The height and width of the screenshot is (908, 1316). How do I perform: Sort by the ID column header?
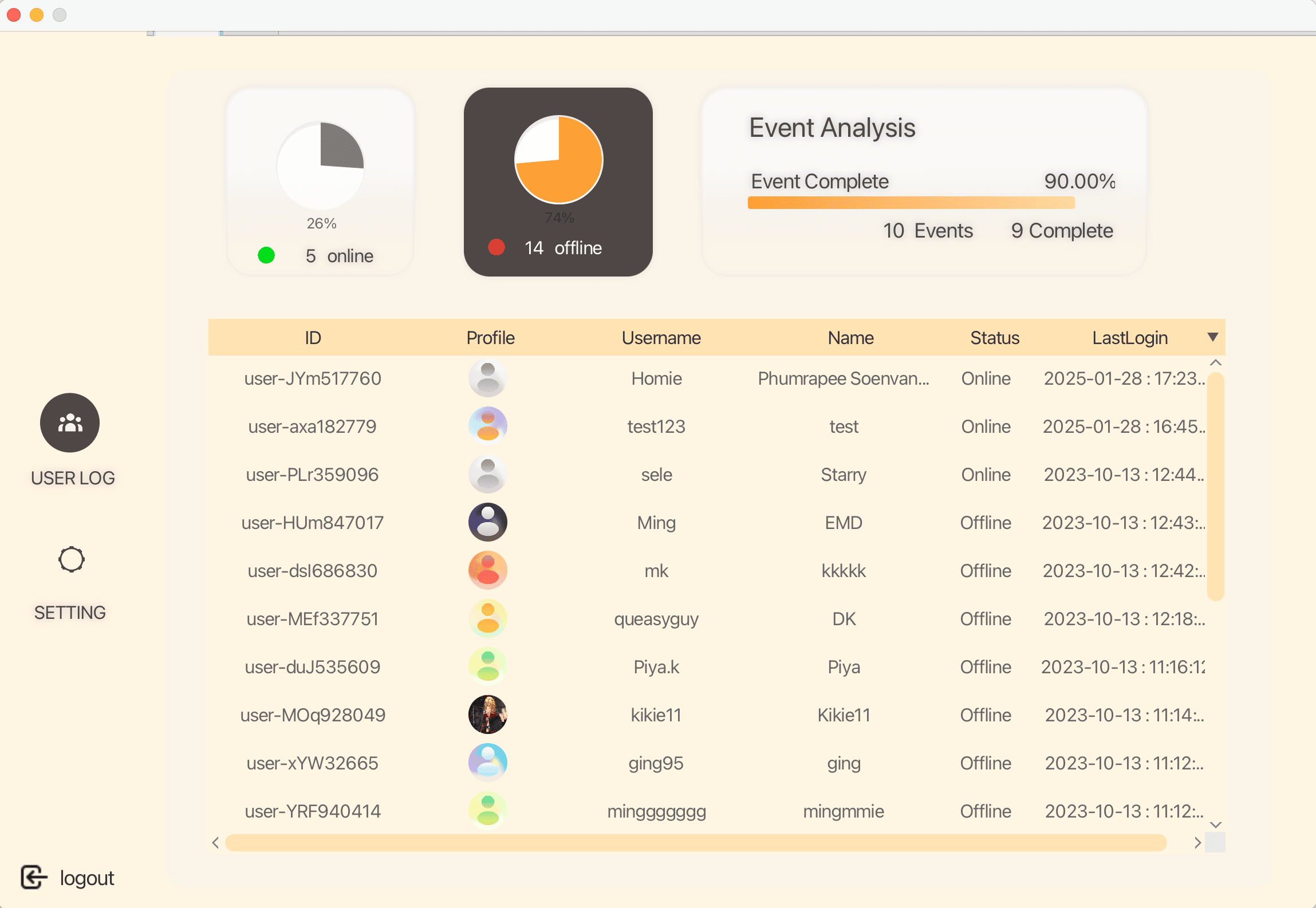[x=313, y=338]
